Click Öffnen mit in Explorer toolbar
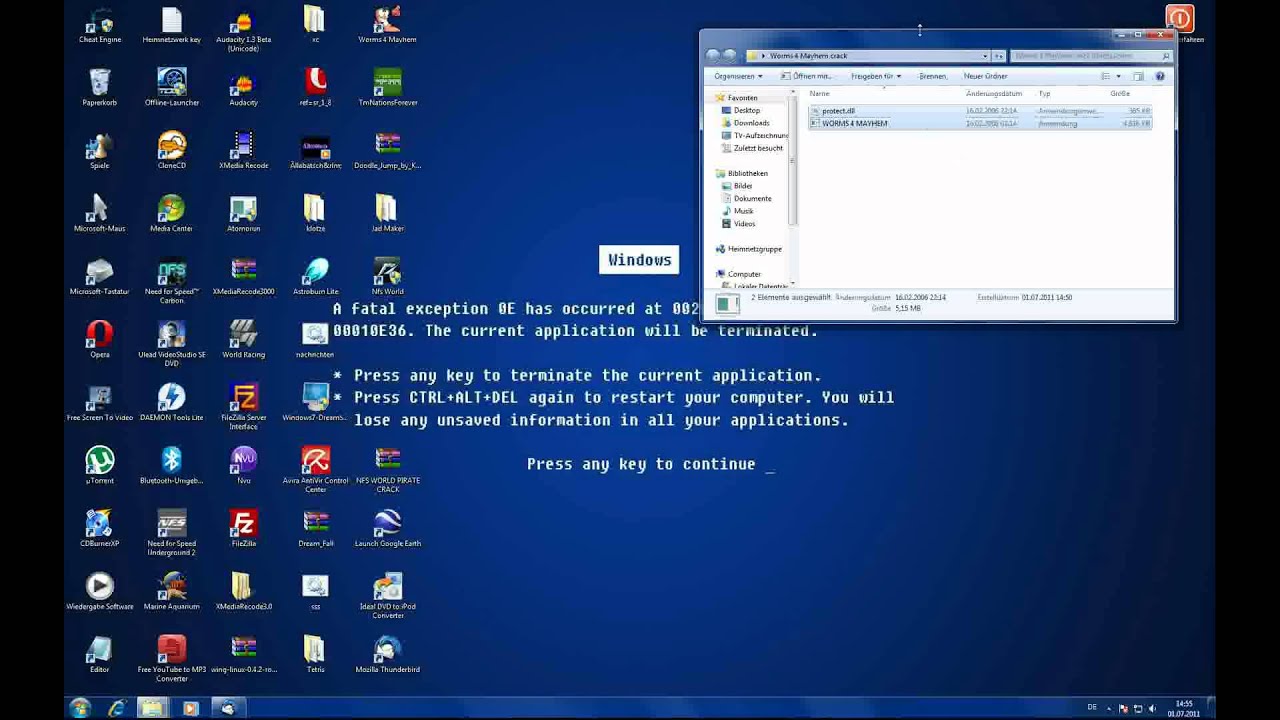The width and height of the screenshot is (1280, 720). (x=807, y=76)
